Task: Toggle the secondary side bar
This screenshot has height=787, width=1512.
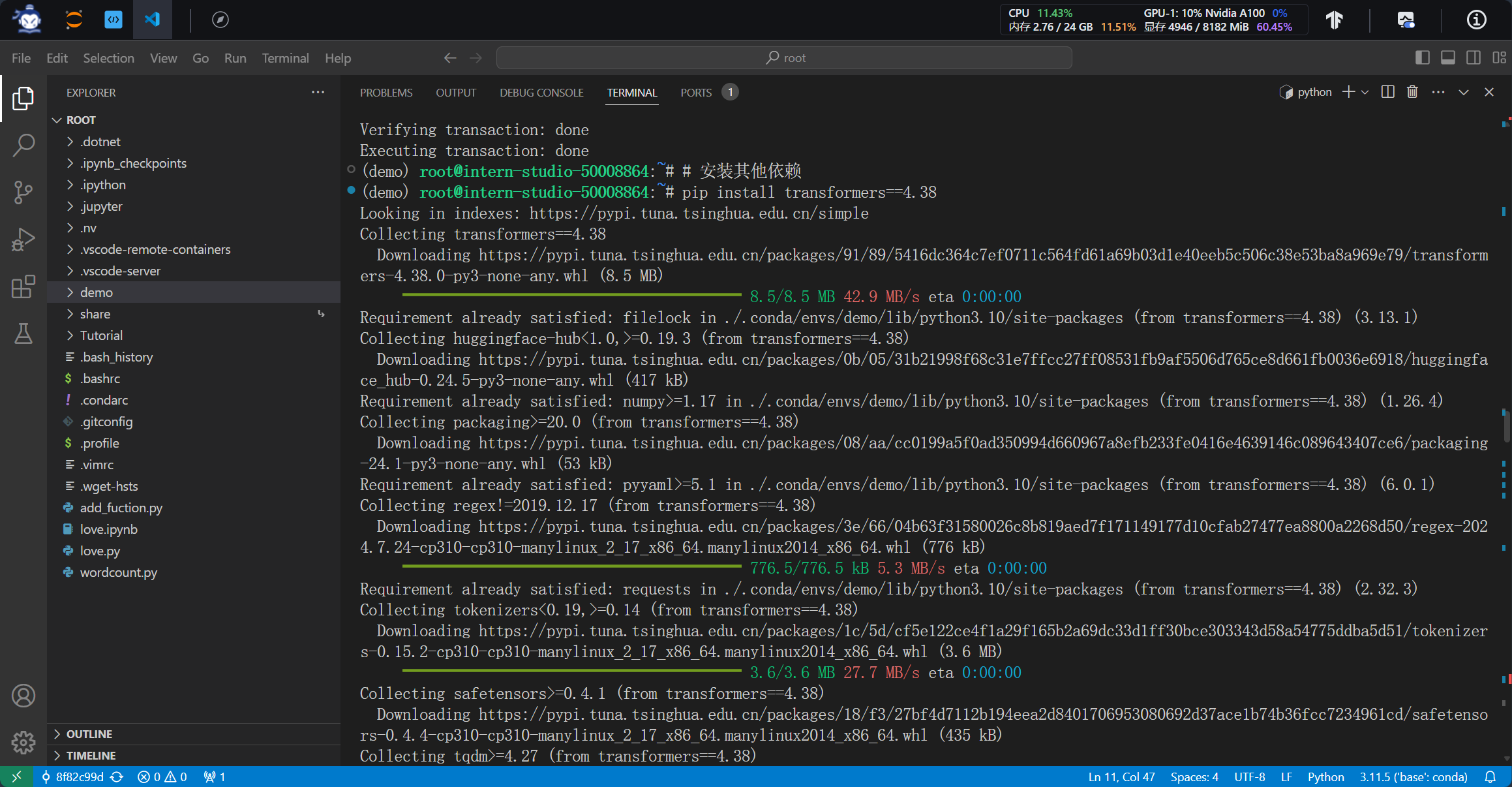Action: tap(1474, 57)
